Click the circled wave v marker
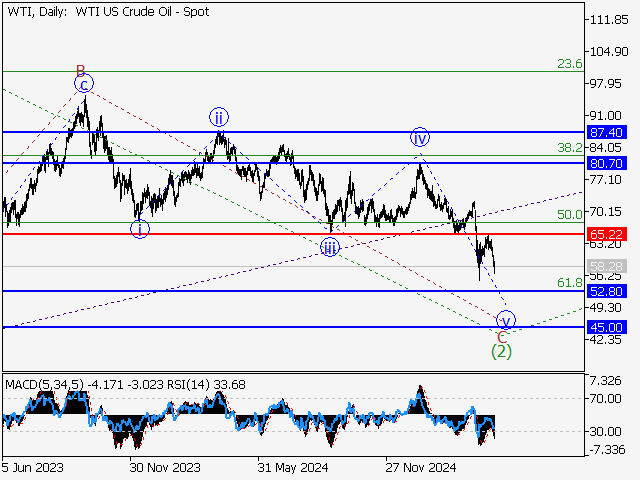Viewport: 640px width, 480px height. click(506, 321)
